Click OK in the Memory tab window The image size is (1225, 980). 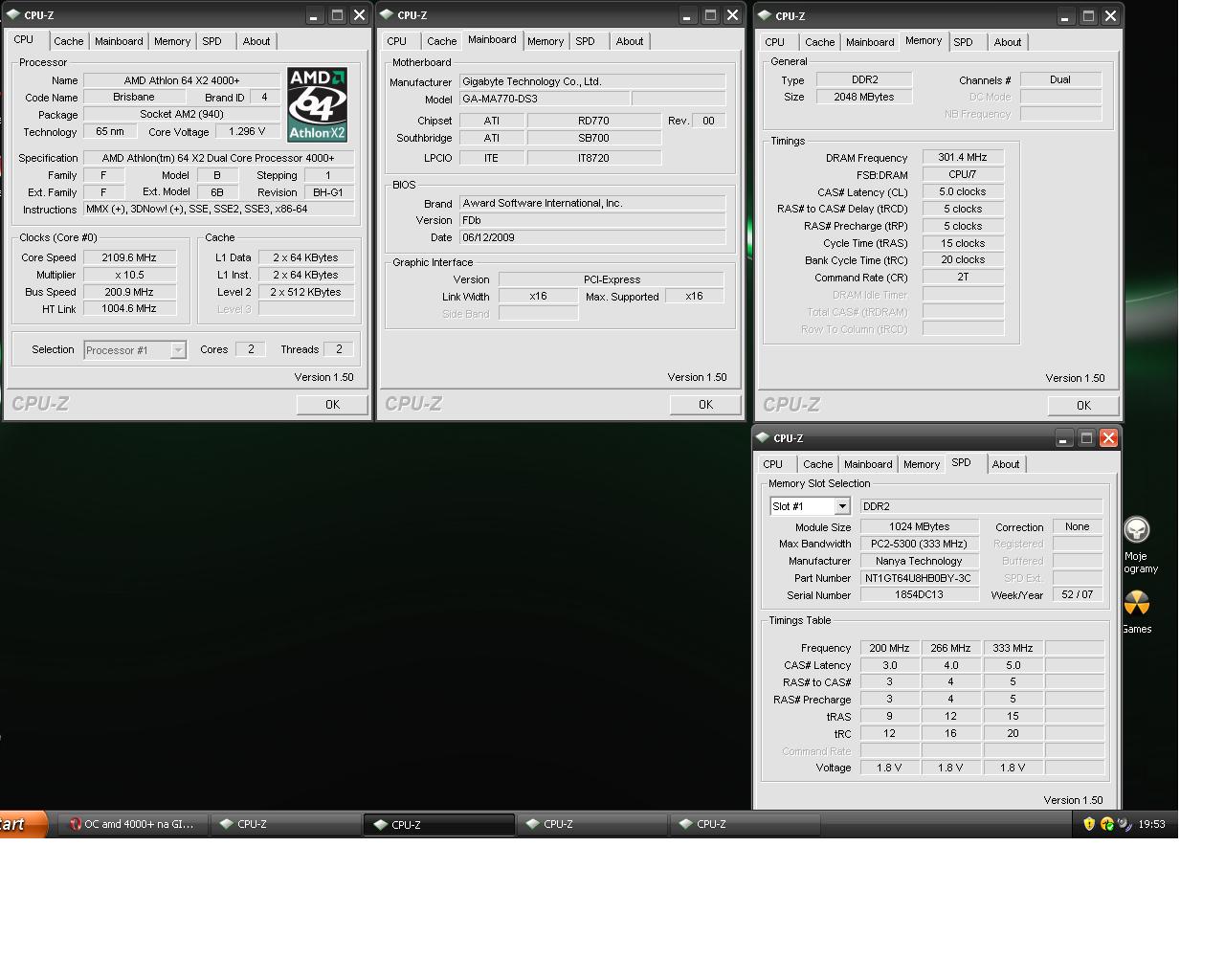[x=1083, y=406]
